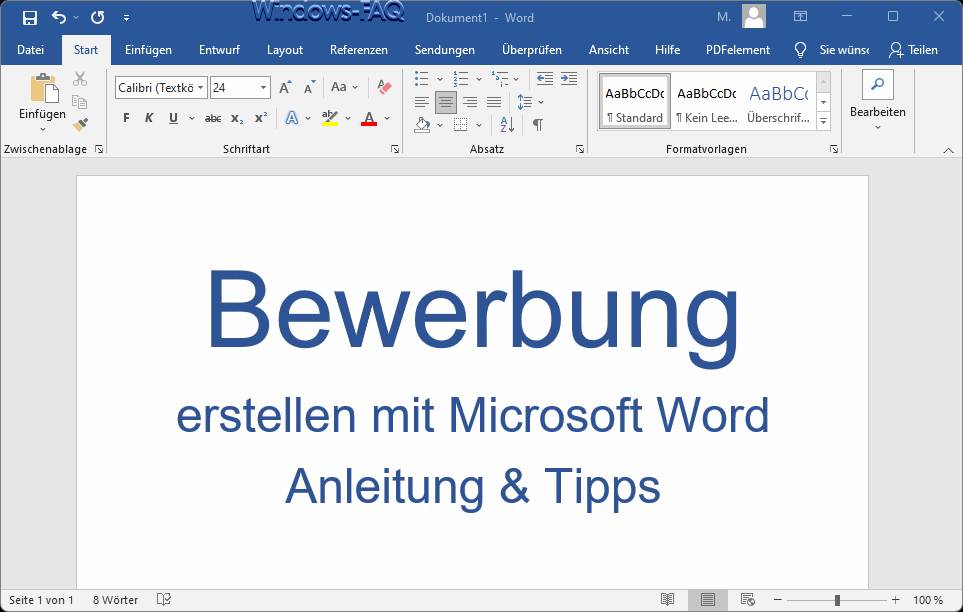This screenshot has height=612, width=963.
Task: Justify the paragraph text
Action: (x=494, y=102)
